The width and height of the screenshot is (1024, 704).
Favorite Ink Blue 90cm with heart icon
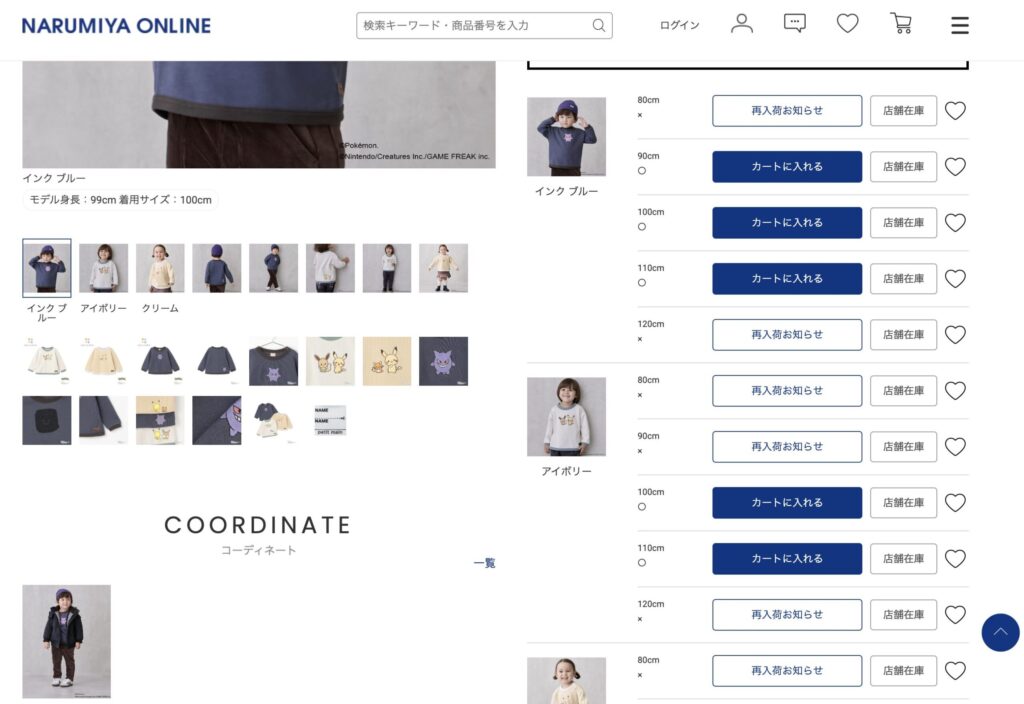point(955,167)
